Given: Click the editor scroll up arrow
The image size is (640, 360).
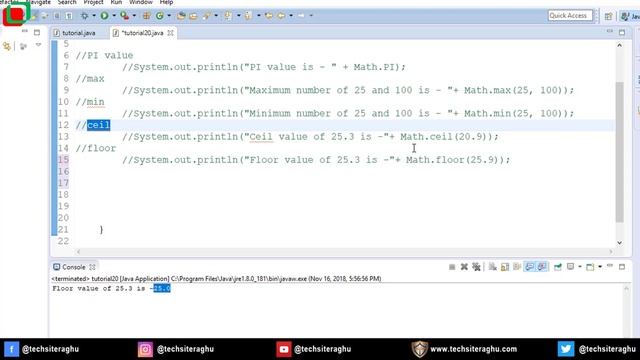Looking at the screenshot, I should coord(620,45).
